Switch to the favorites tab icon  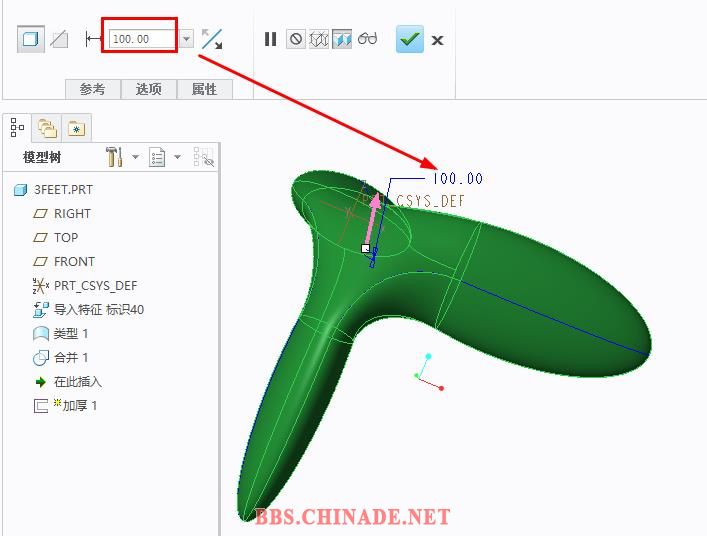click(x=76, y=129)
